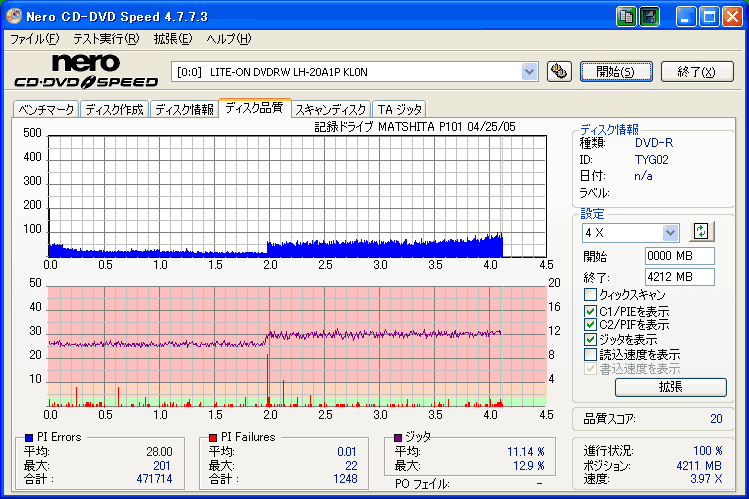
Task: Click the PI Errors graph area
Action: point(297,196)
